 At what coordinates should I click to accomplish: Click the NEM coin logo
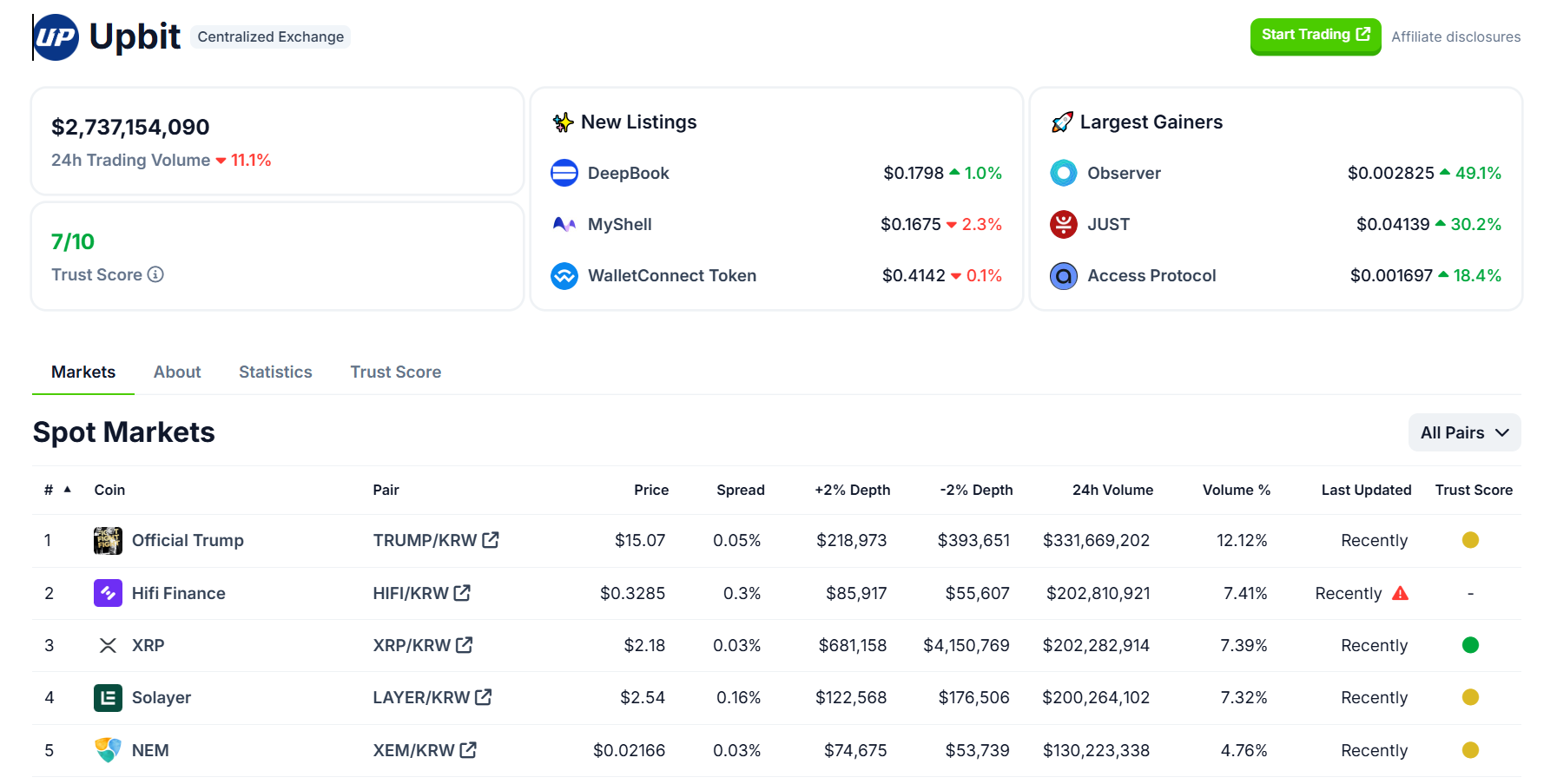pos(108,750)
